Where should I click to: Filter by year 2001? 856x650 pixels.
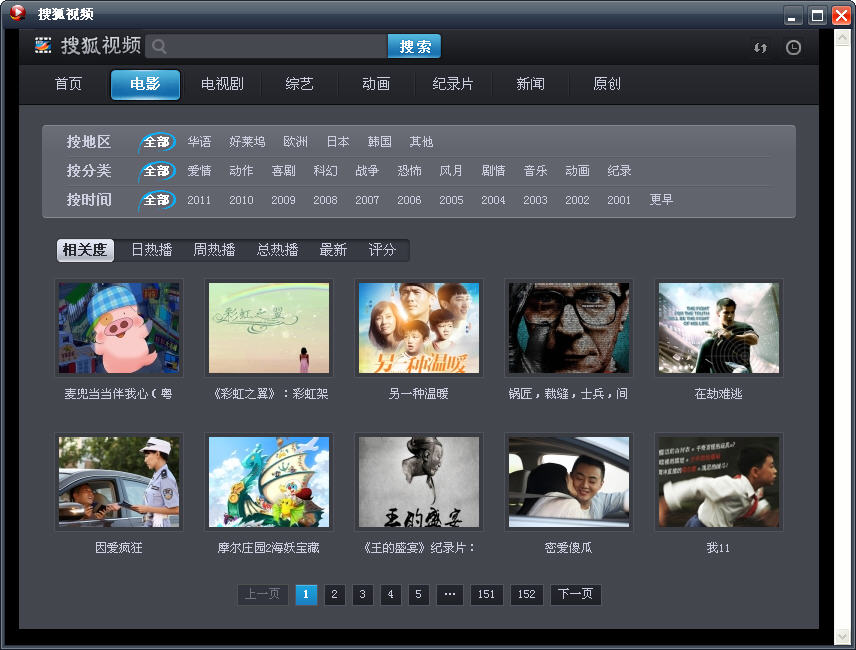(x=619, y=200)
